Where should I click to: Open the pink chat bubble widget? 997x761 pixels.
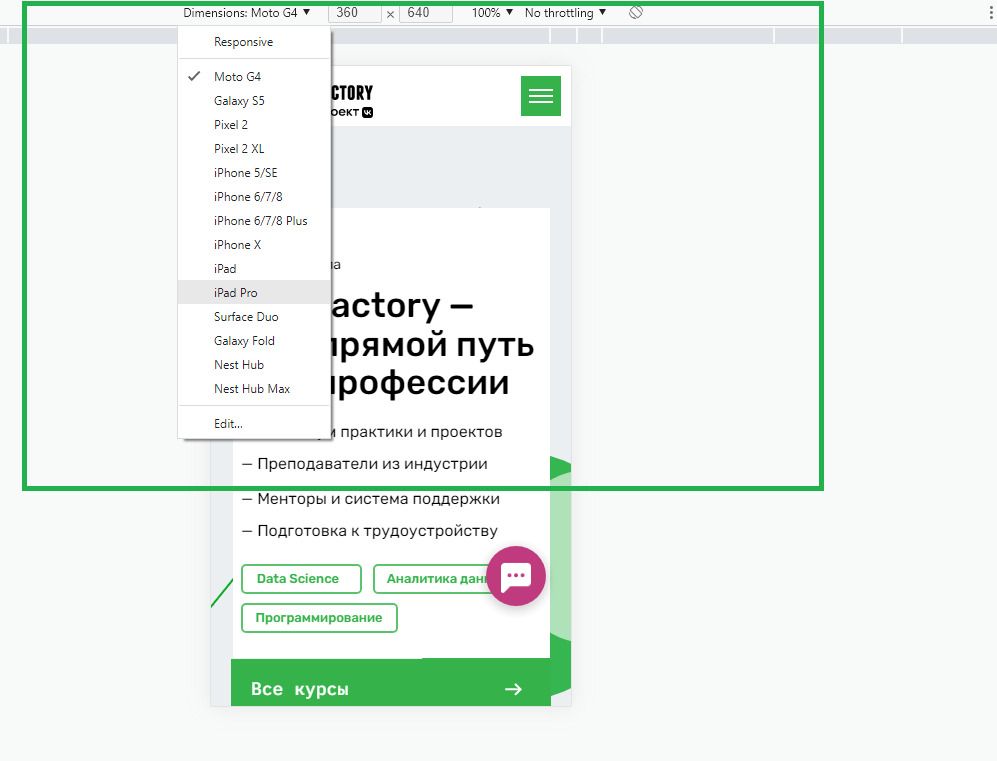point(516,576)
